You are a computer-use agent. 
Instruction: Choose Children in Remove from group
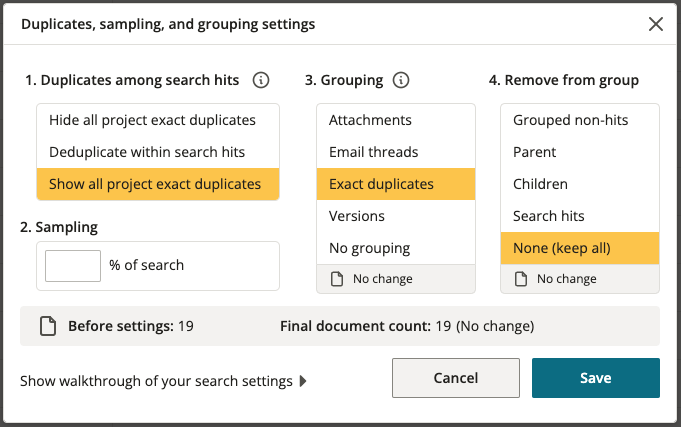(x=580, y=184)
